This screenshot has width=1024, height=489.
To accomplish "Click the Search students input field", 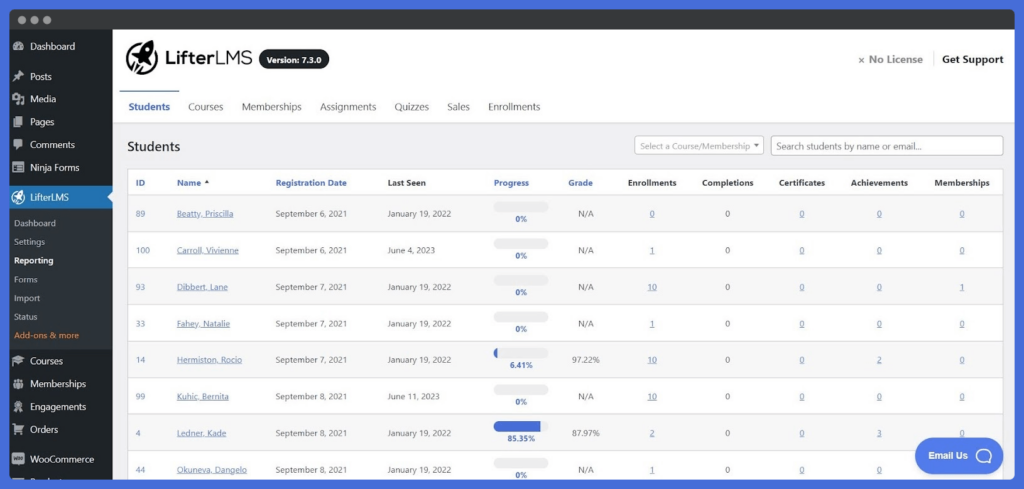I will click(x=887, y=146).
